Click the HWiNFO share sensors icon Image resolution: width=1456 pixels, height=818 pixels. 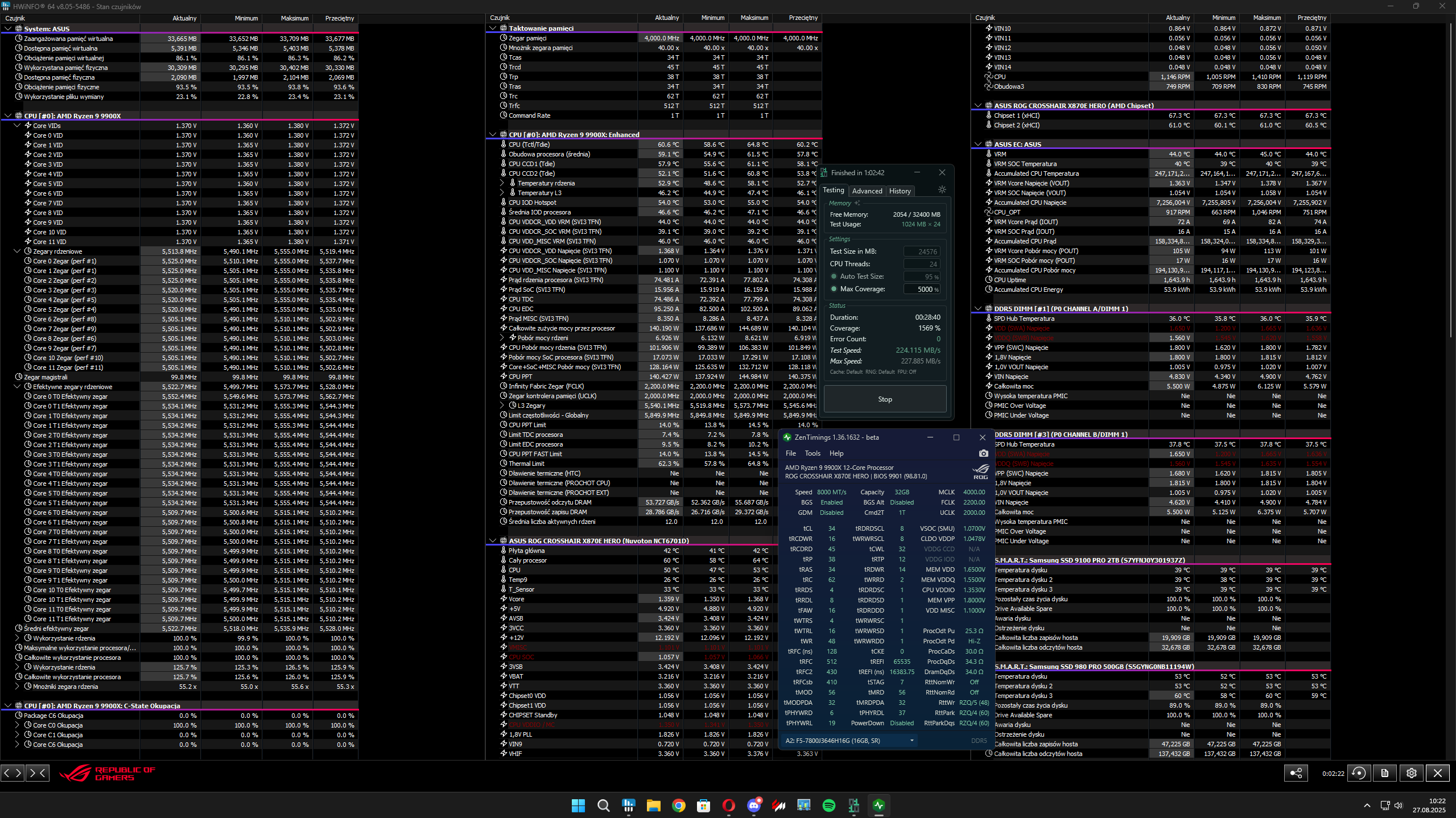1296,773
